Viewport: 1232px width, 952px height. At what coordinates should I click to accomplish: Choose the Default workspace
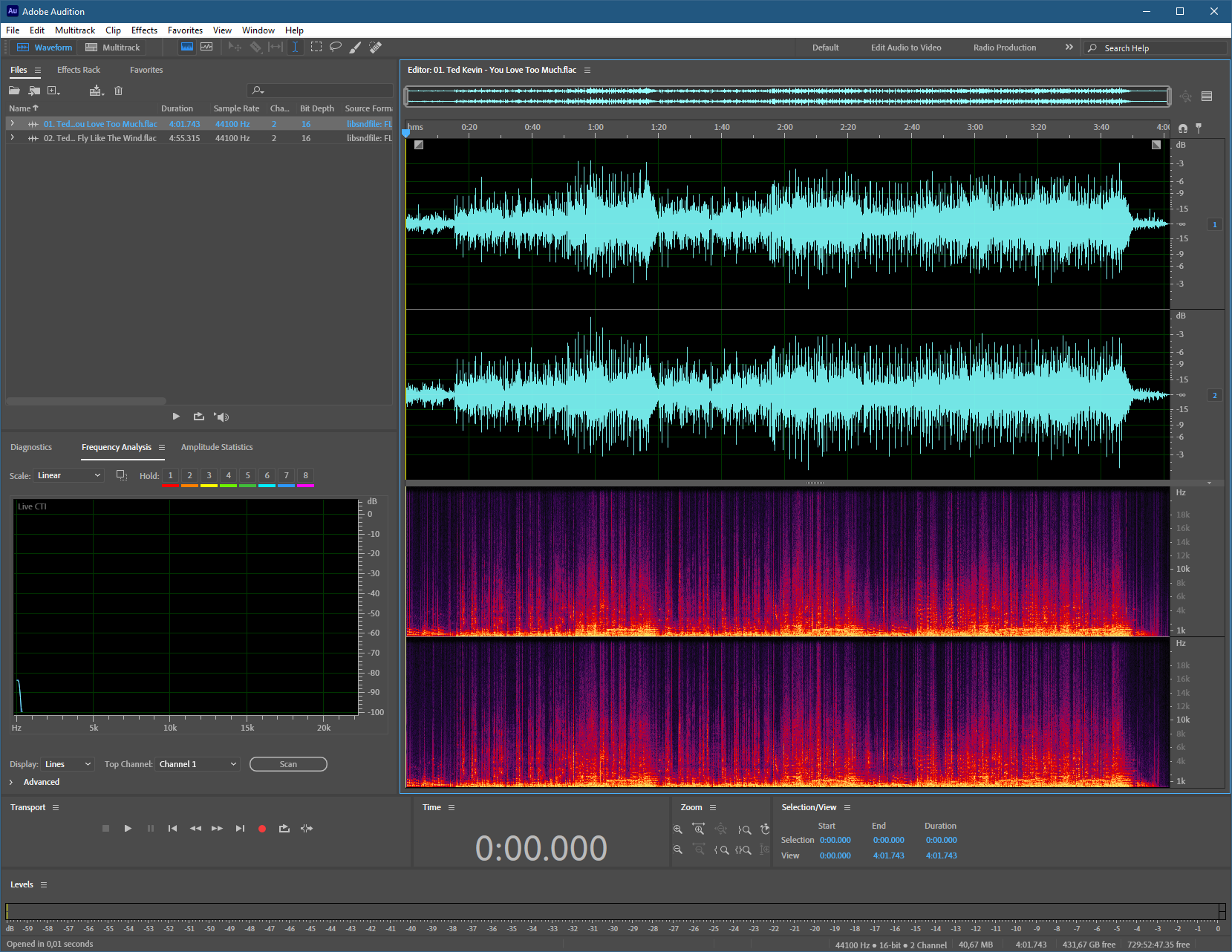tap(825, 48)
